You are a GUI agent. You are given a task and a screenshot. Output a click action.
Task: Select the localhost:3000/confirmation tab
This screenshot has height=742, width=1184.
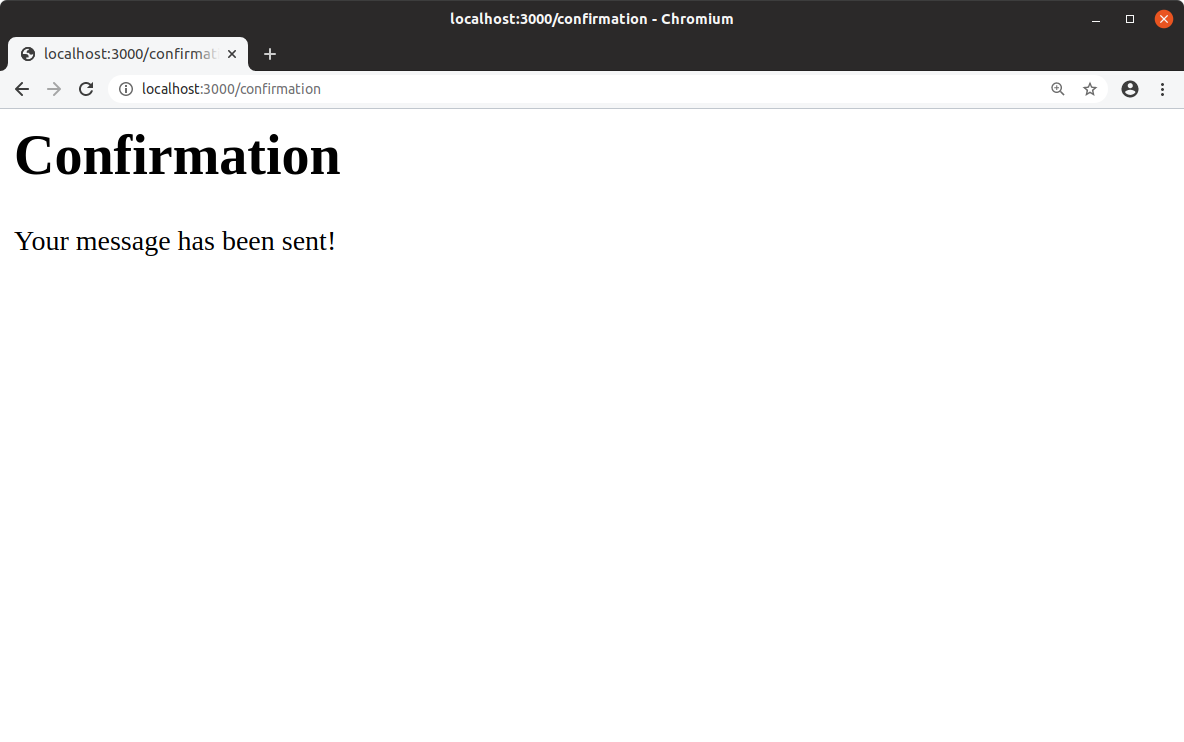click(x=128, y=54)
